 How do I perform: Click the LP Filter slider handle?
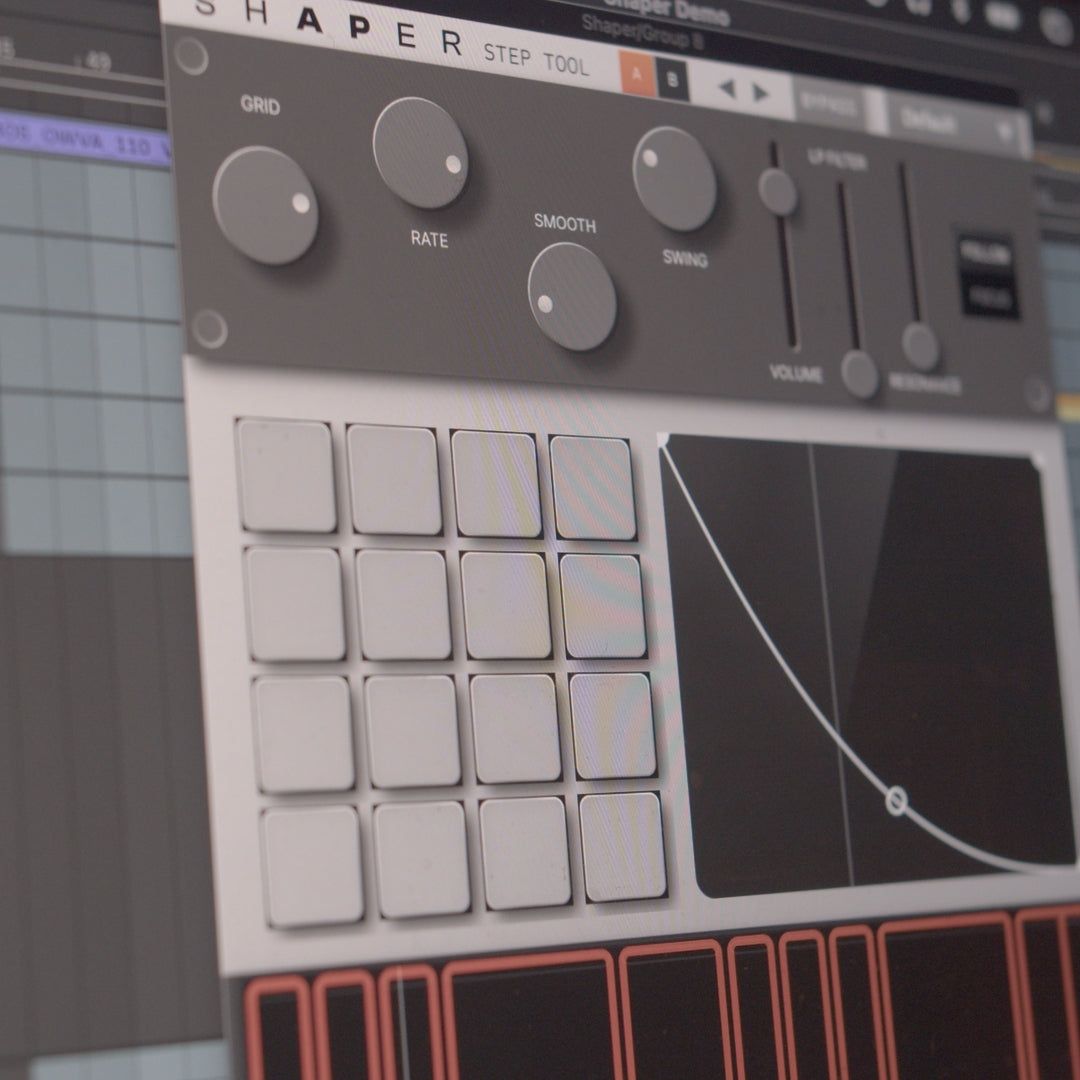(x=859, y=374)
